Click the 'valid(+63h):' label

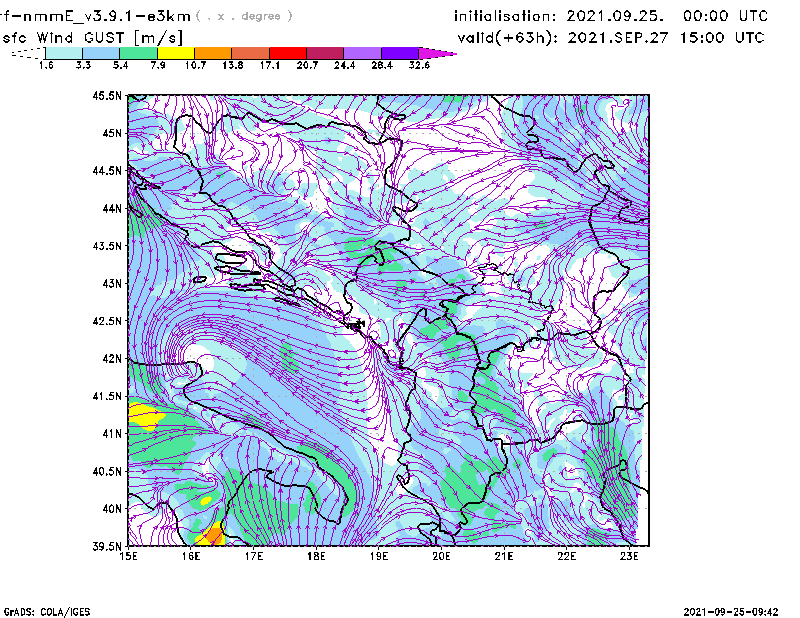[x=508, y=38]
